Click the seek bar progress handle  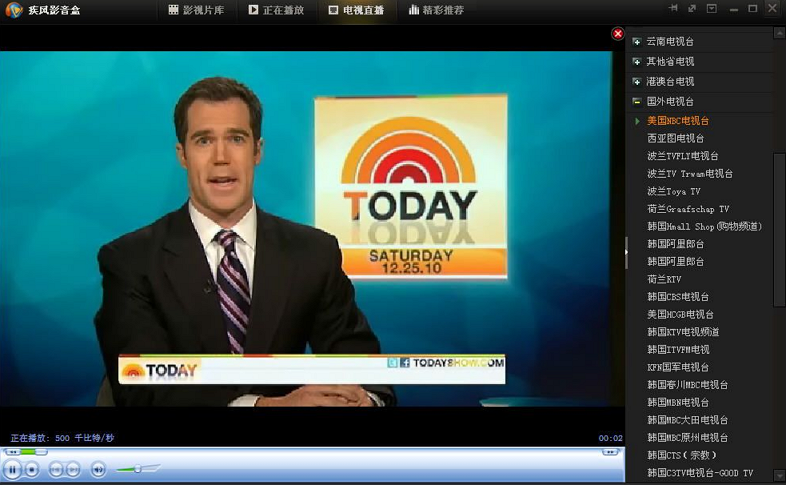pos(43,452)
